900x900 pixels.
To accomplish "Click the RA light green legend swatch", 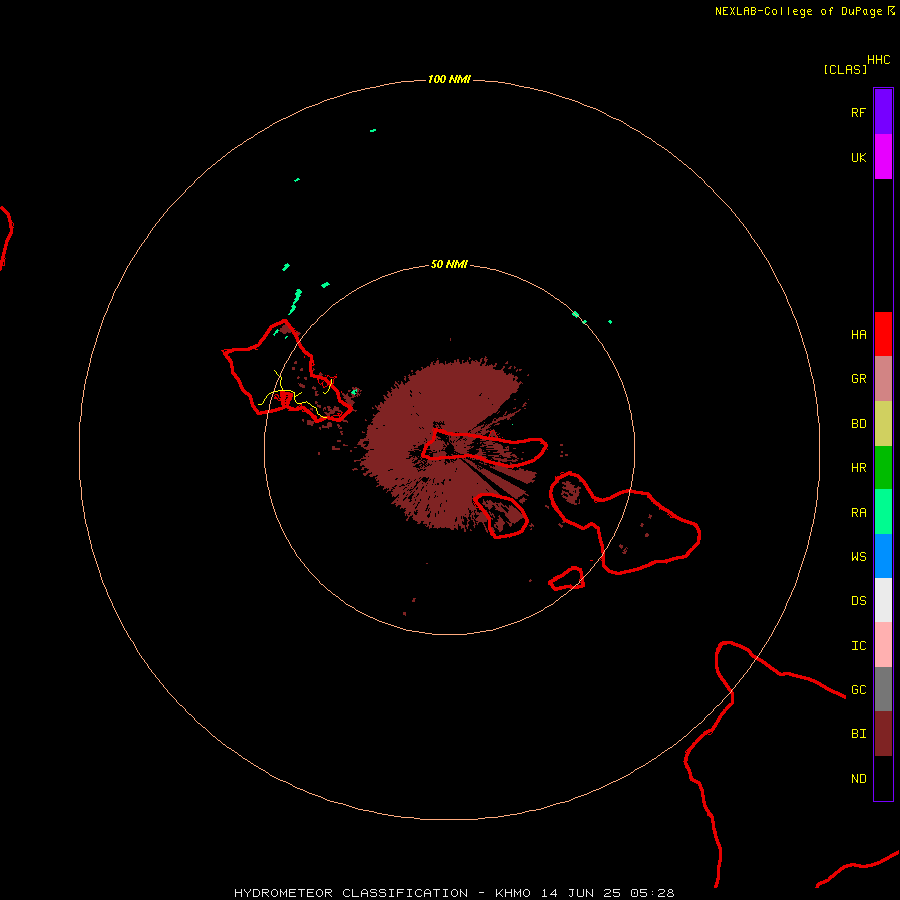I will pyautogui.click(x=883, y=512).
